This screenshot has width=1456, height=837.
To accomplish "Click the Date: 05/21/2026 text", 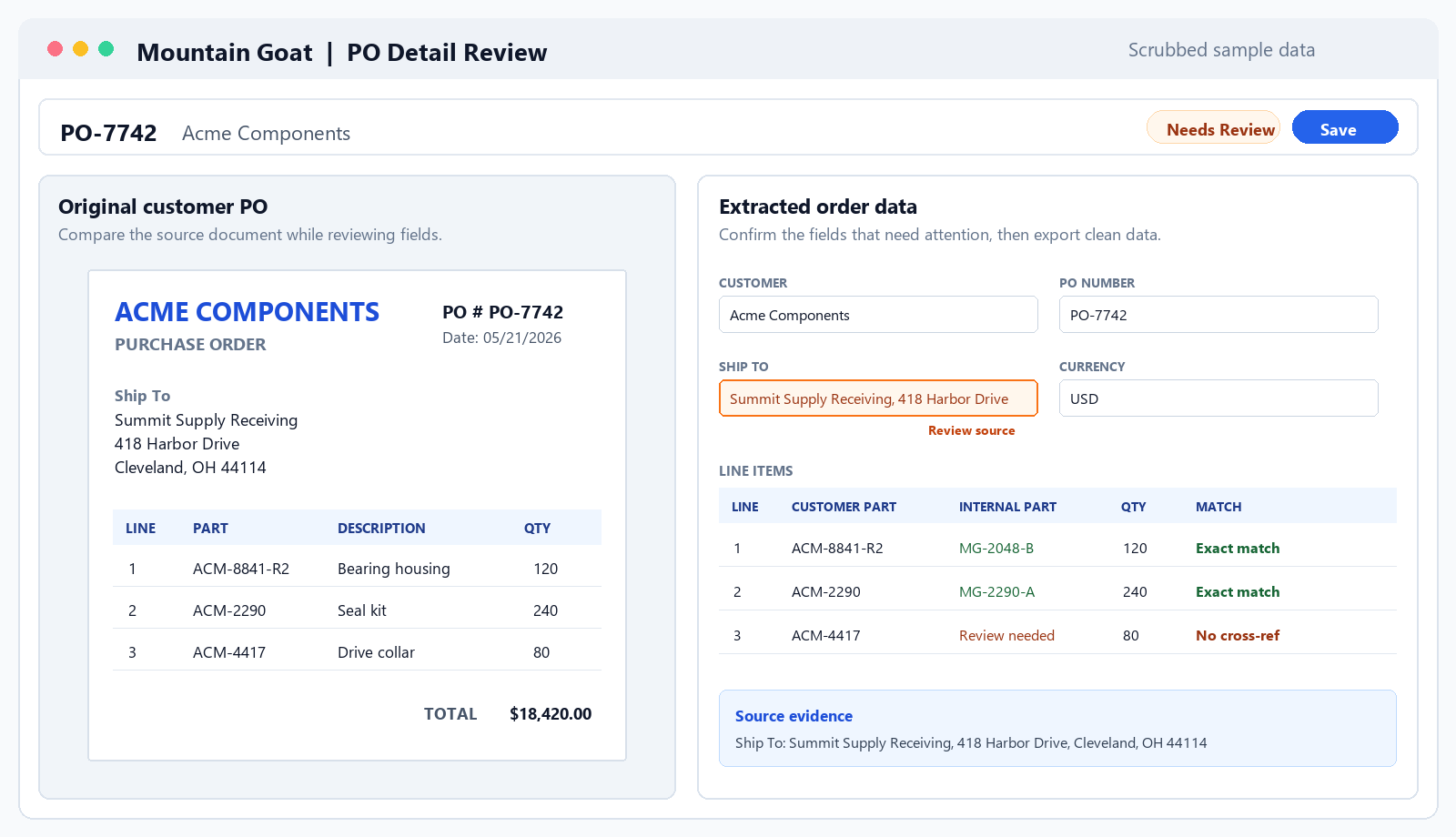I will [501, 338].
